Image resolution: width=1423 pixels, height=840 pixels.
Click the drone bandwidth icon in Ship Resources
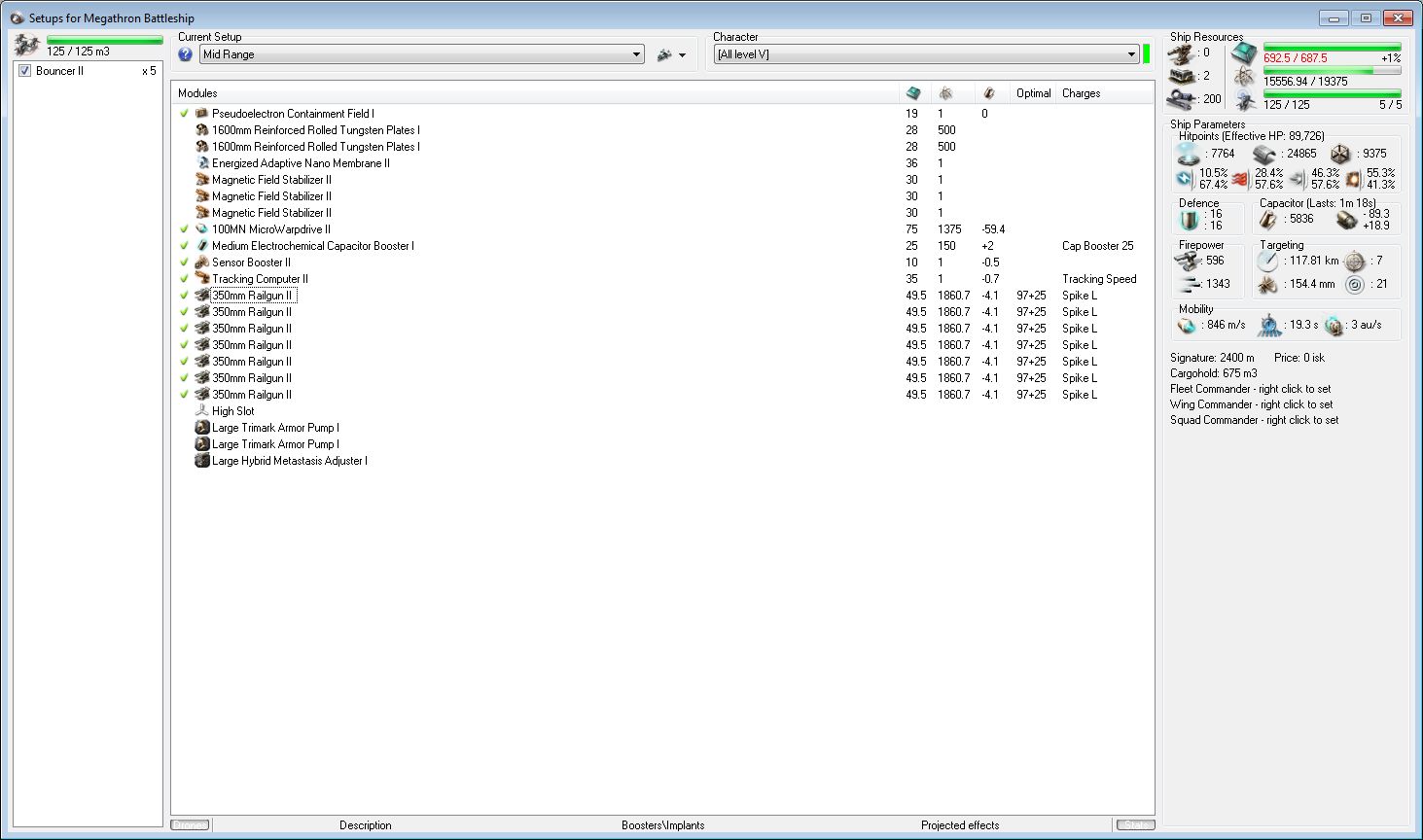(x=1244, y=100)
